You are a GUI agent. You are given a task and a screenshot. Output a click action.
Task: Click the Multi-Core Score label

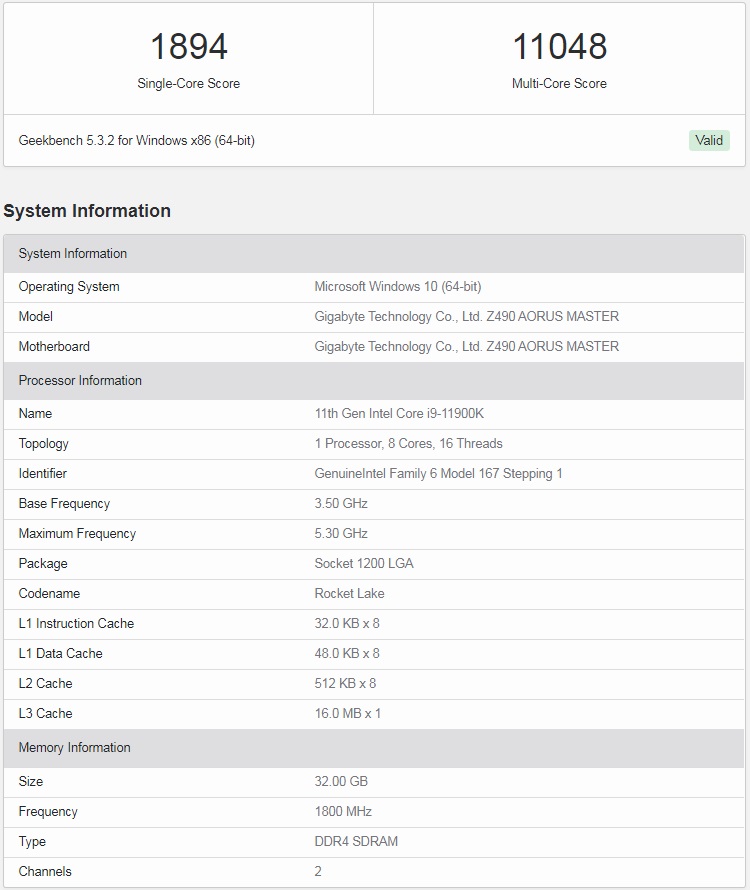(x=559, y=84)
